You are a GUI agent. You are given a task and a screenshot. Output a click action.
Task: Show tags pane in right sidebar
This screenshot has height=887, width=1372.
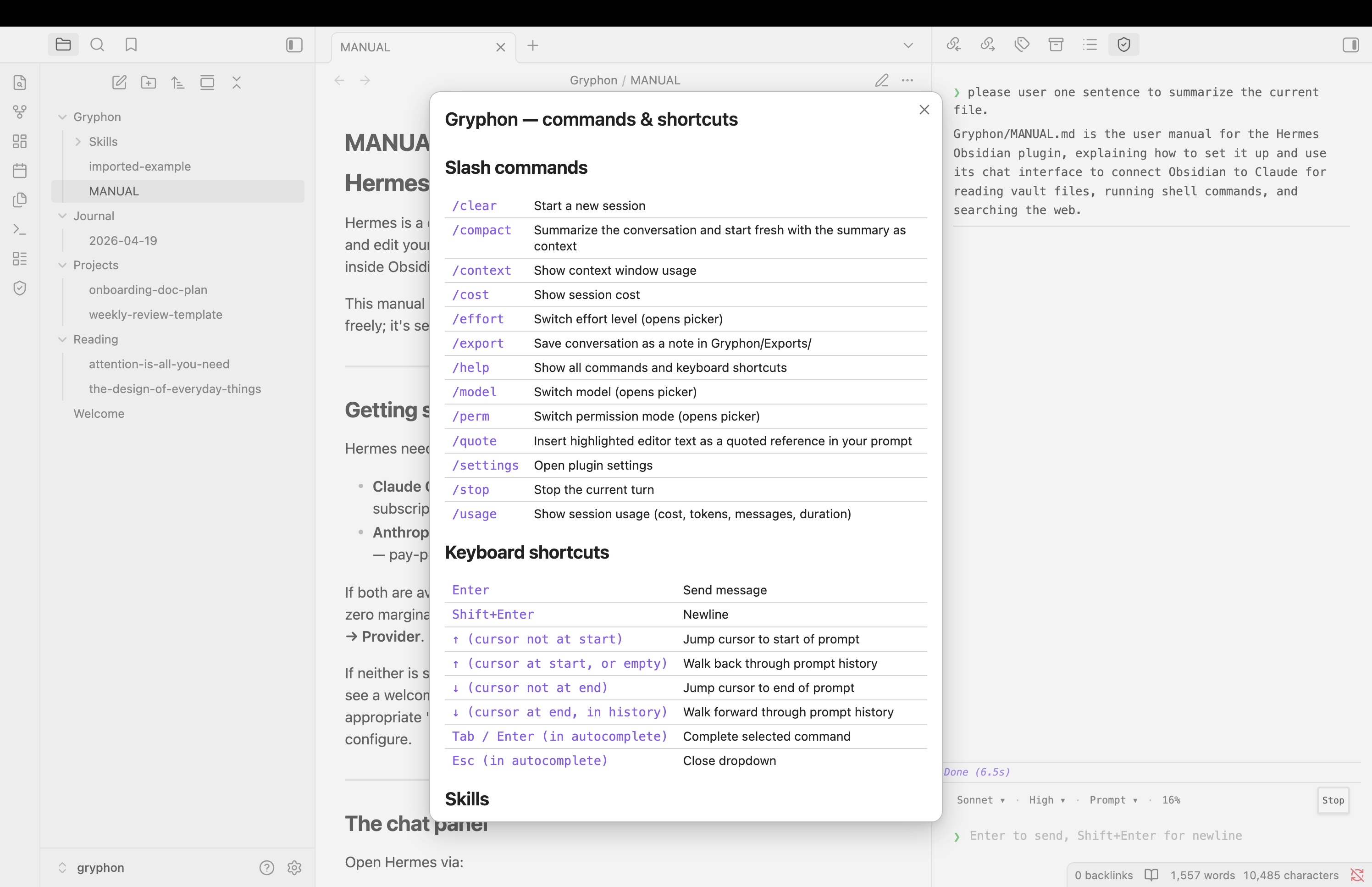pos(1022,44)
